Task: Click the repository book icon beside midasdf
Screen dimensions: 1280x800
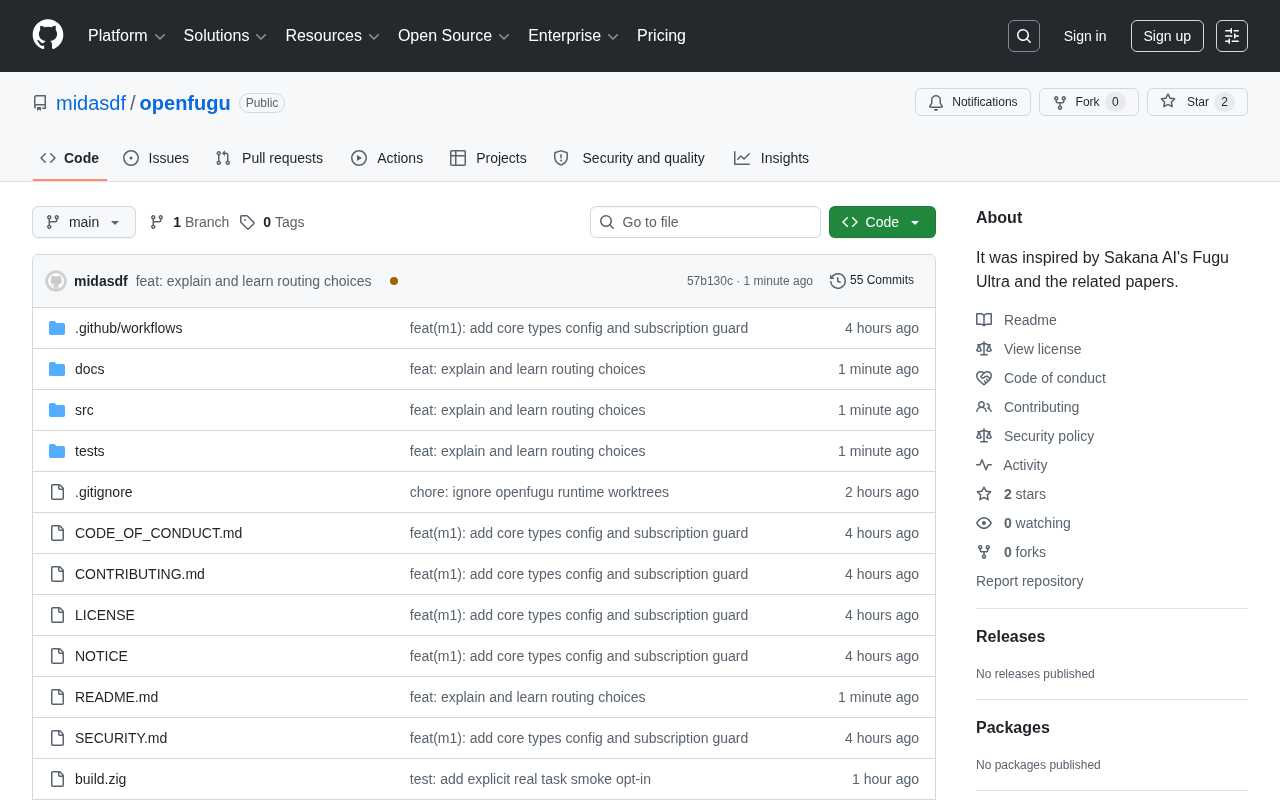Action: [x=40, y=103]
